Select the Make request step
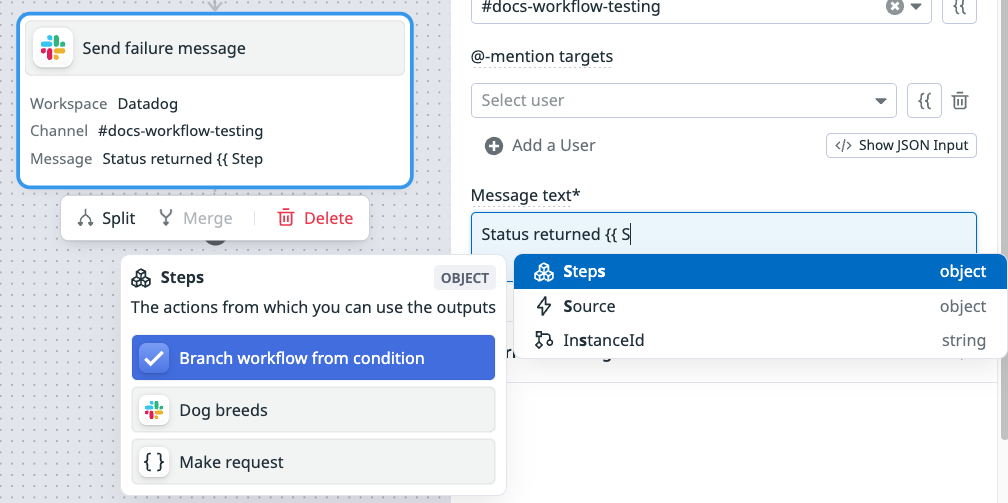 tap(313, 462)
